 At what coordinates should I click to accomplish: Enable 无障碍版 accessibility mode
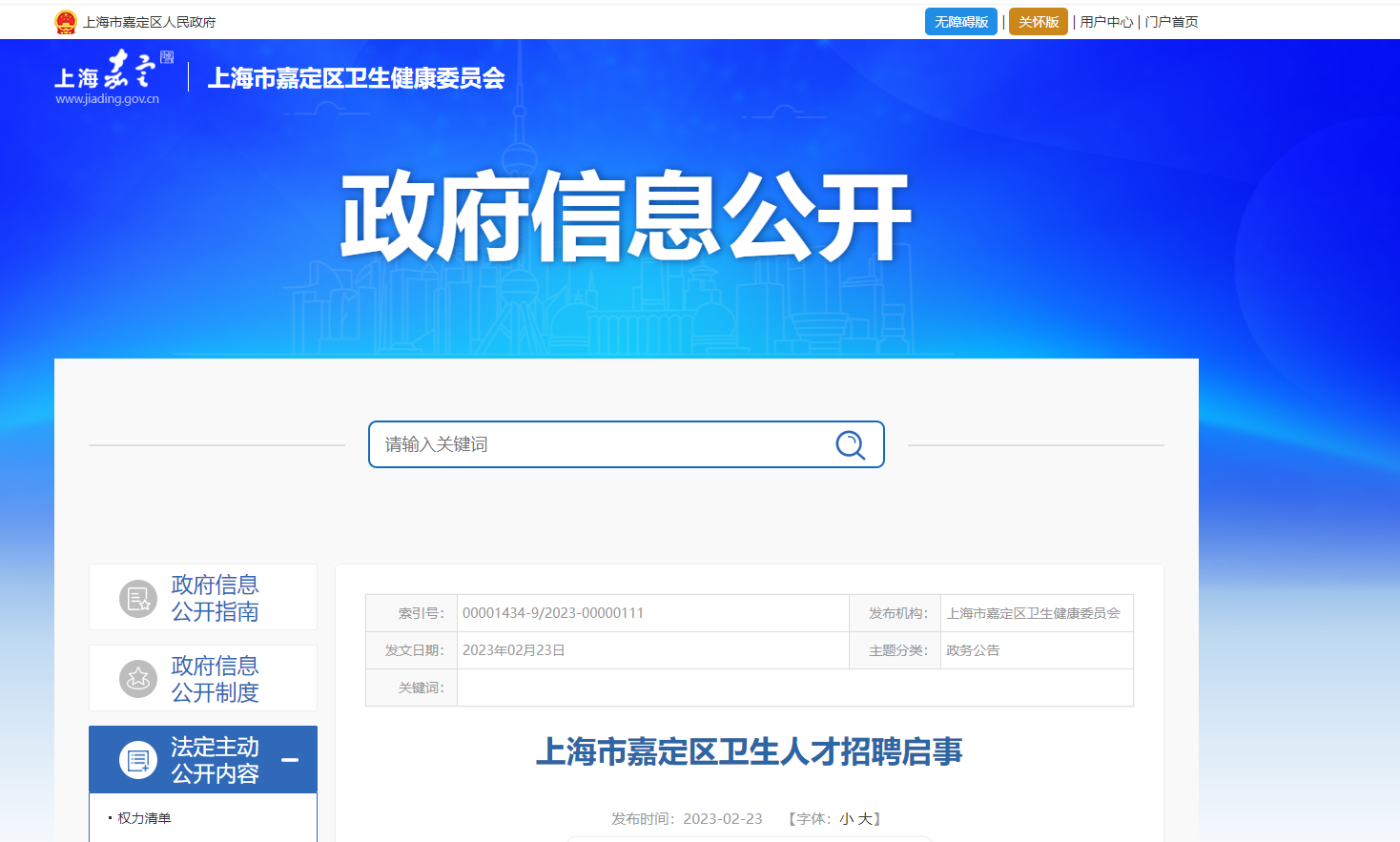(x=960, y=22)
